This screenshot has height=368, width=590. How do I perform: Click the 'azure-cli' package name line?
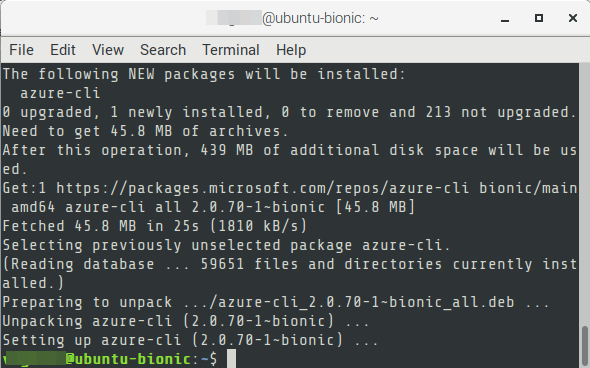click(60, 93)
